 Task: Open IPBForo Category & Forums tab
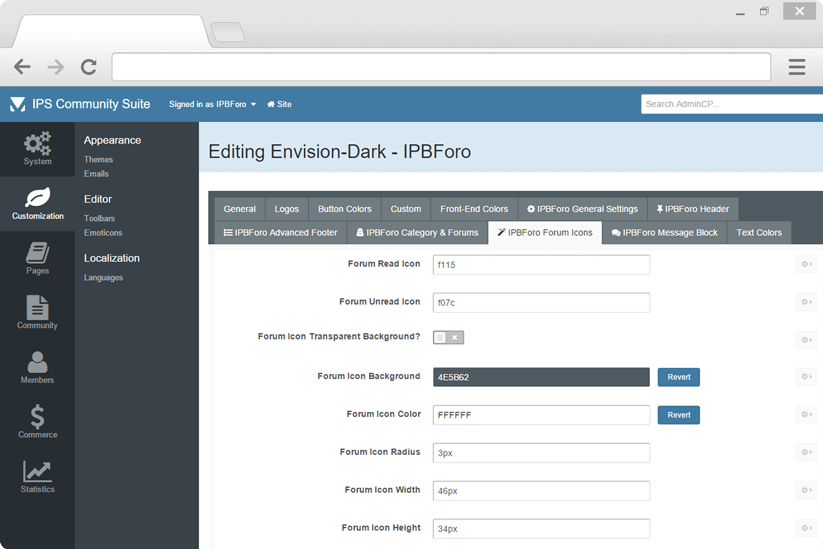[x=417, y=233]
